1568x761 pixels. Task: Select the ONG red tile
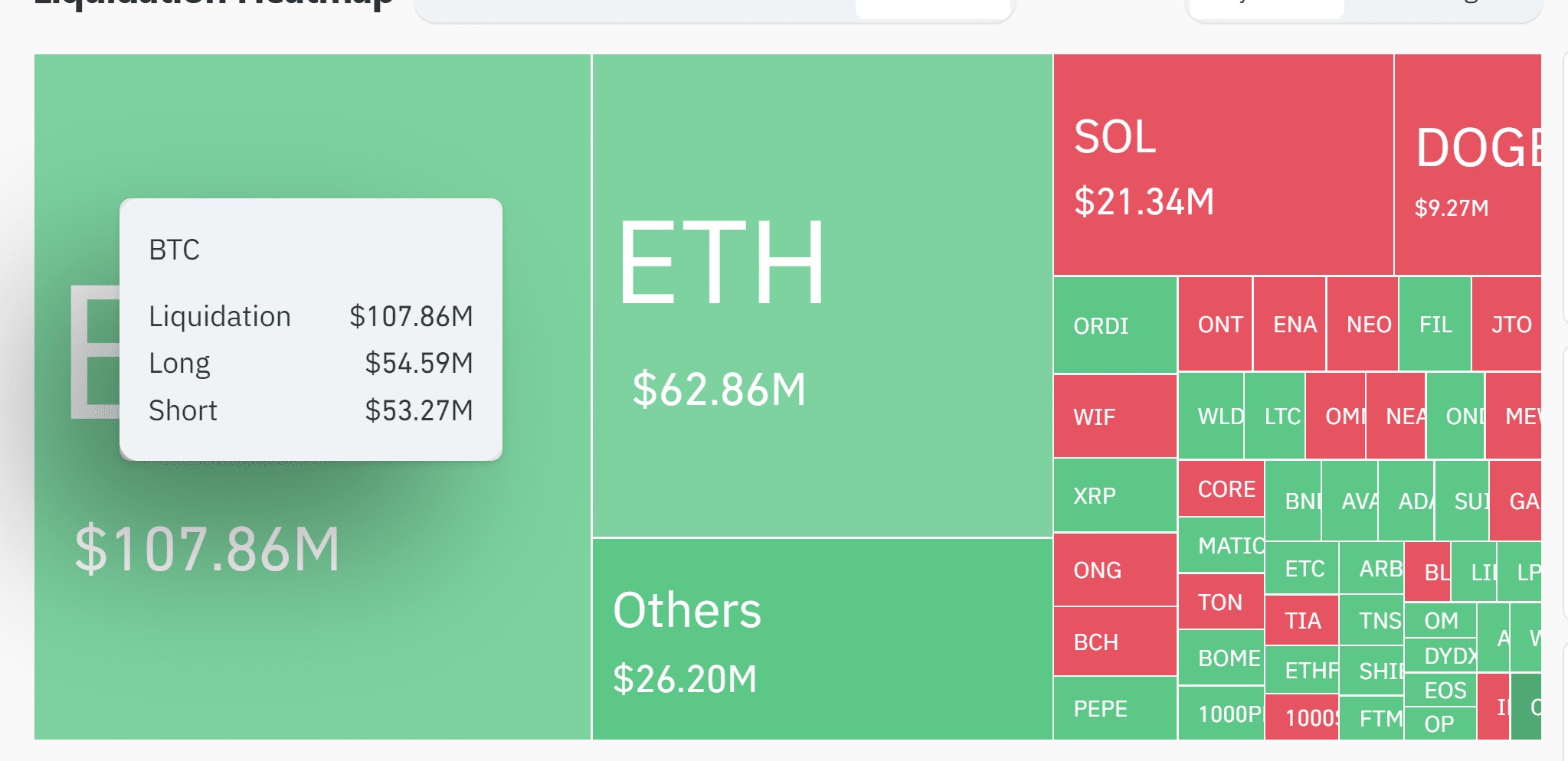tap(1115, 570)
